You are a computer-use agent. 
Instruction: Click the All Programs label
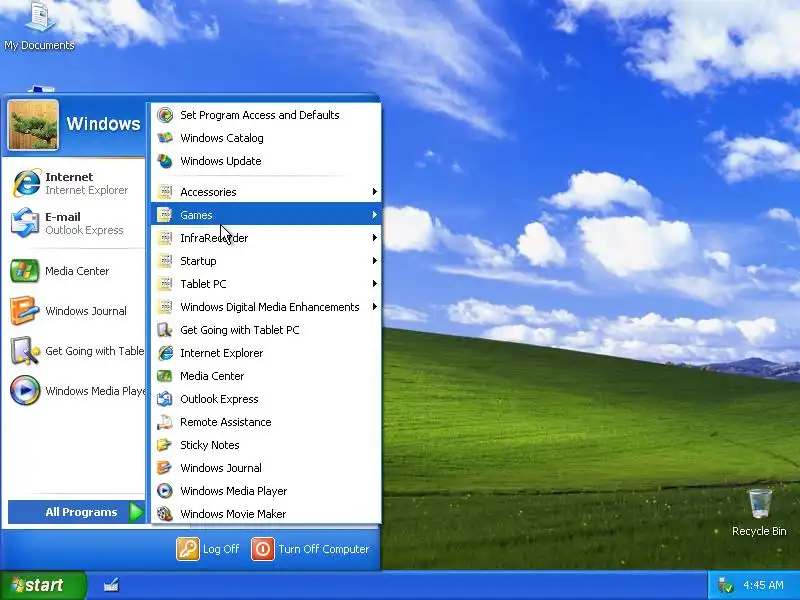81,512
